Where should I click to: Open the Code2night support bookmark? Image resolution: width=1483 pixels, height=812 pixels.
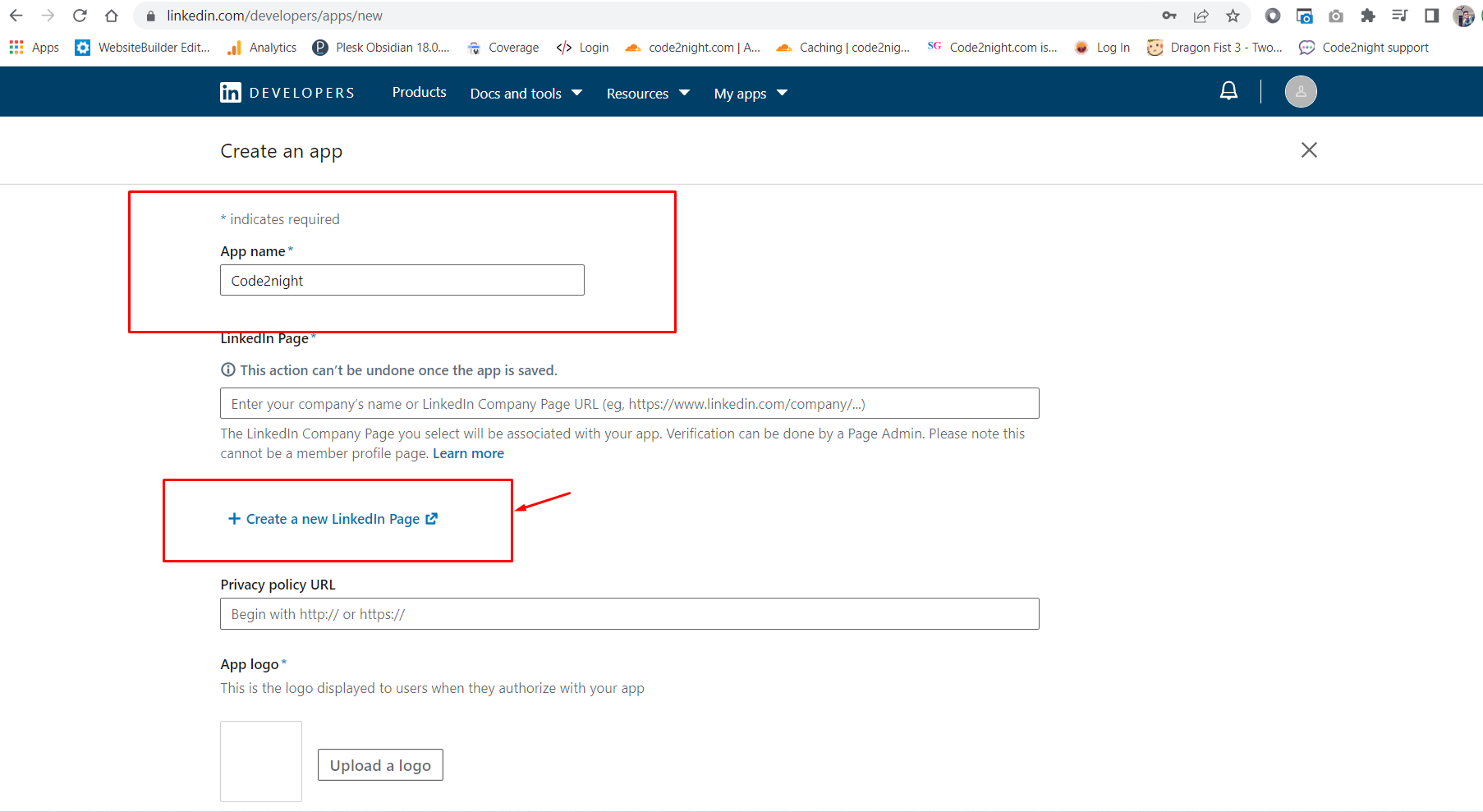[x=1364, y=48]
